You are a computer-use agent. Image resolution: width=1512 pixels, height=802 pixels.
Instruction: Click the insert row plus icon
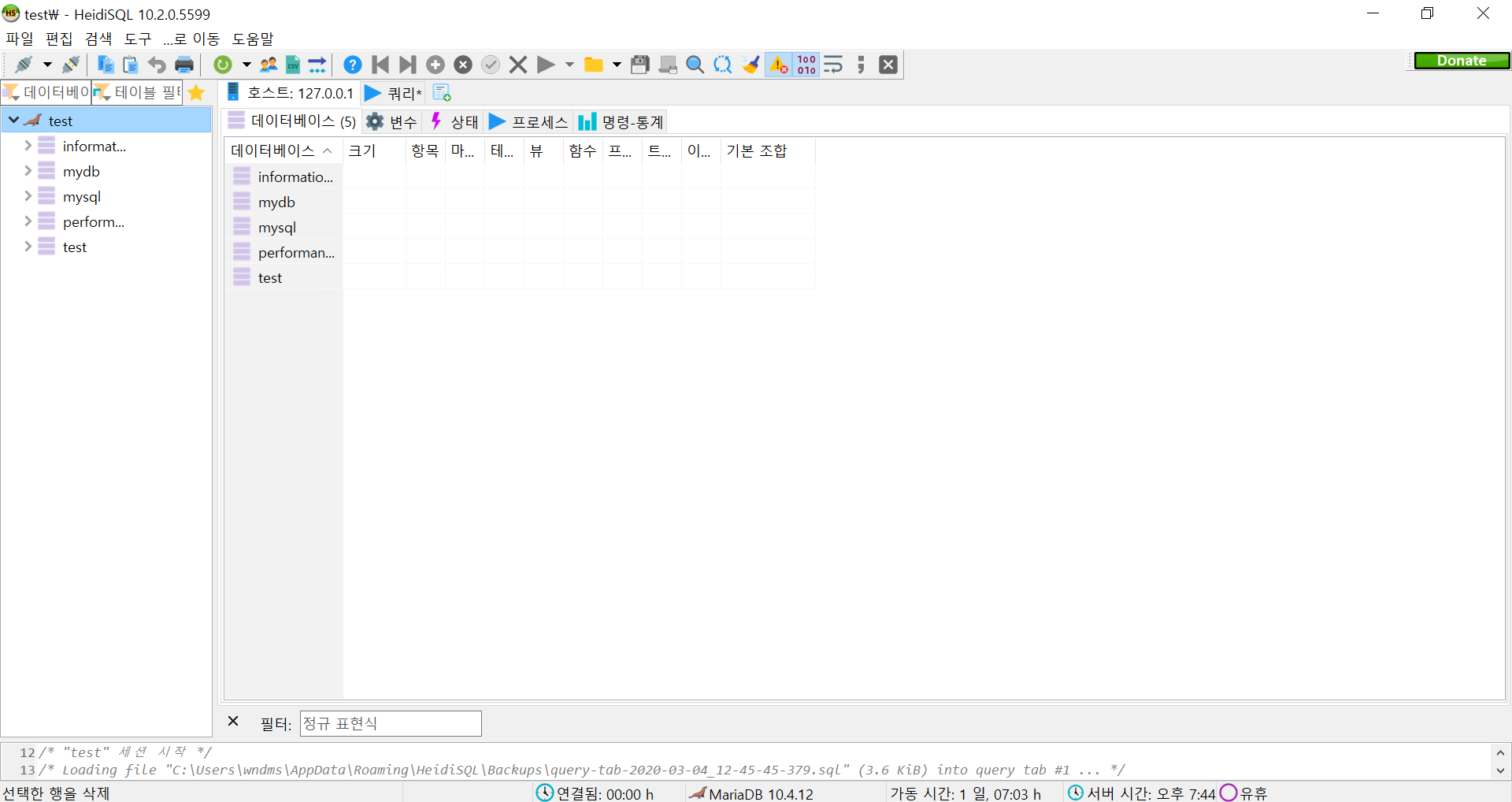point(435,65)
